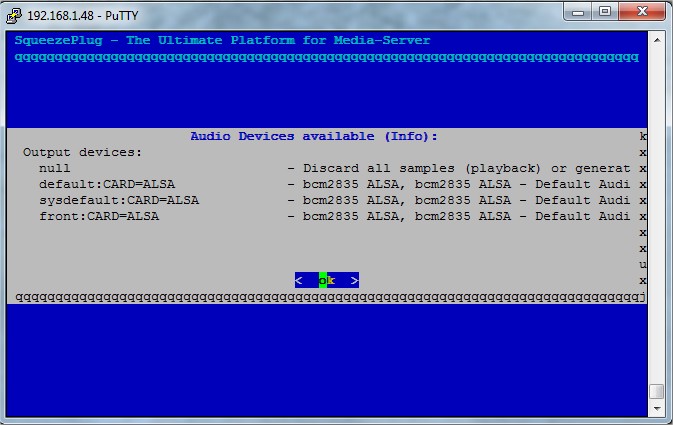
Task: Click 'Output devices:' heading
Action: 82,152
